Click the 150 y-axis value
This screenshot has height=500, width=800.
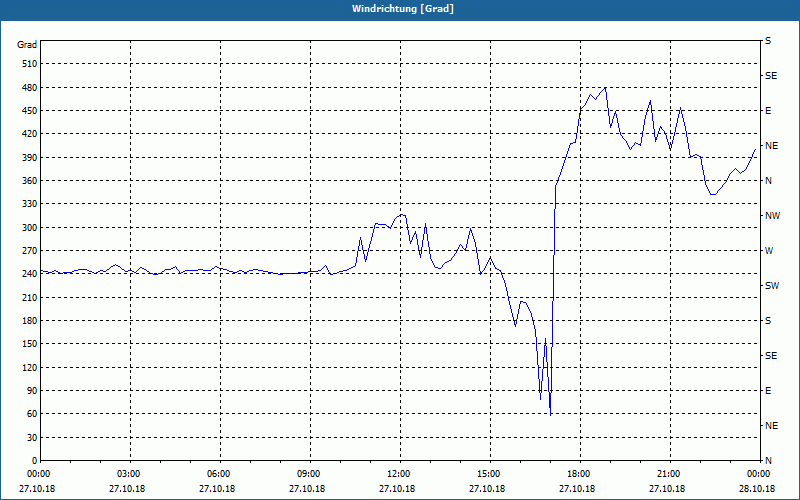click(30, 344)
